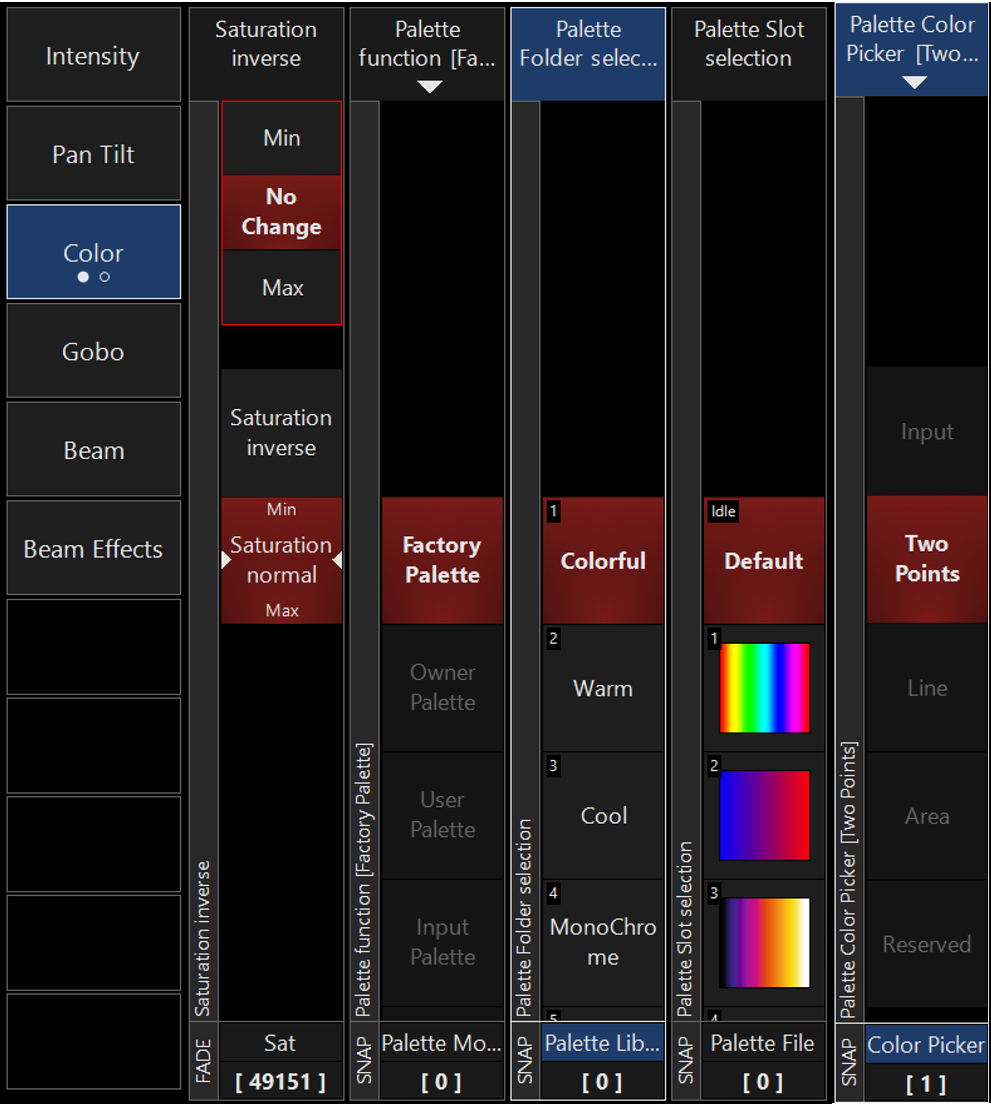This screenshot has width=991, height=1104.
Task: Select the Color feature group
Action: (94, 253)
